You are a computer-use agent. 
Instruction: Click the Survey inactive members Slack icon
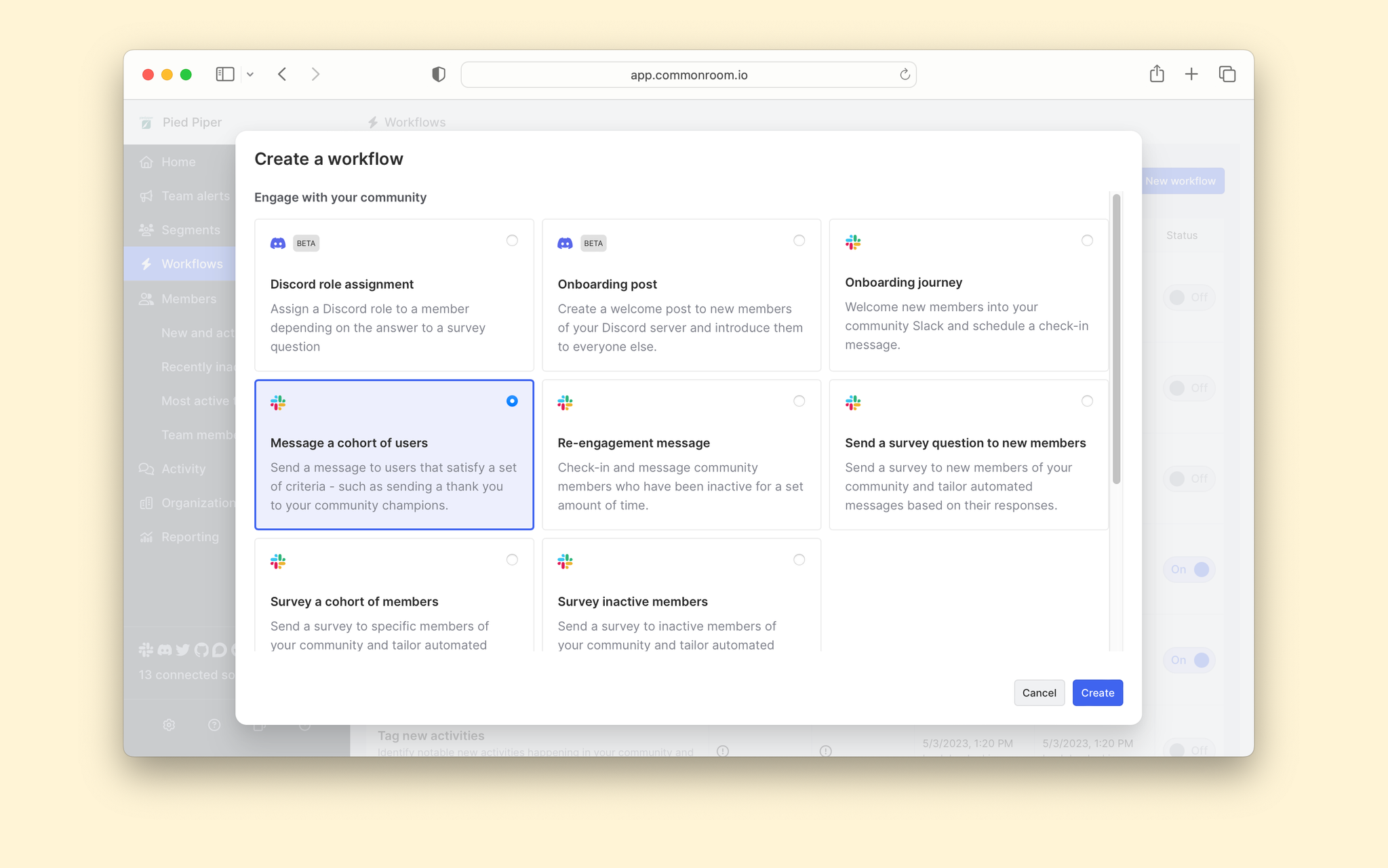pyautogui.click(x=566, y=561)
